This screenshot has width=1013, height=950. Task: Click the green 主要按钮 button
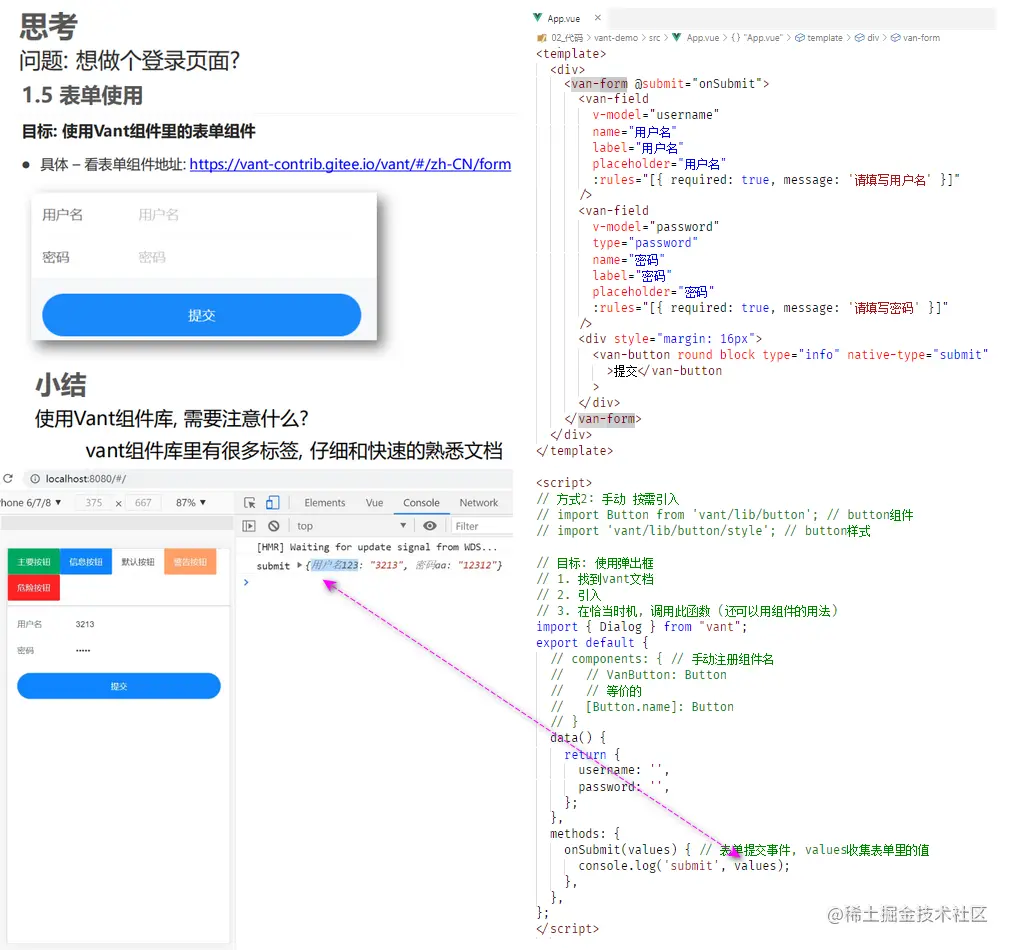(x=34, y=562)
